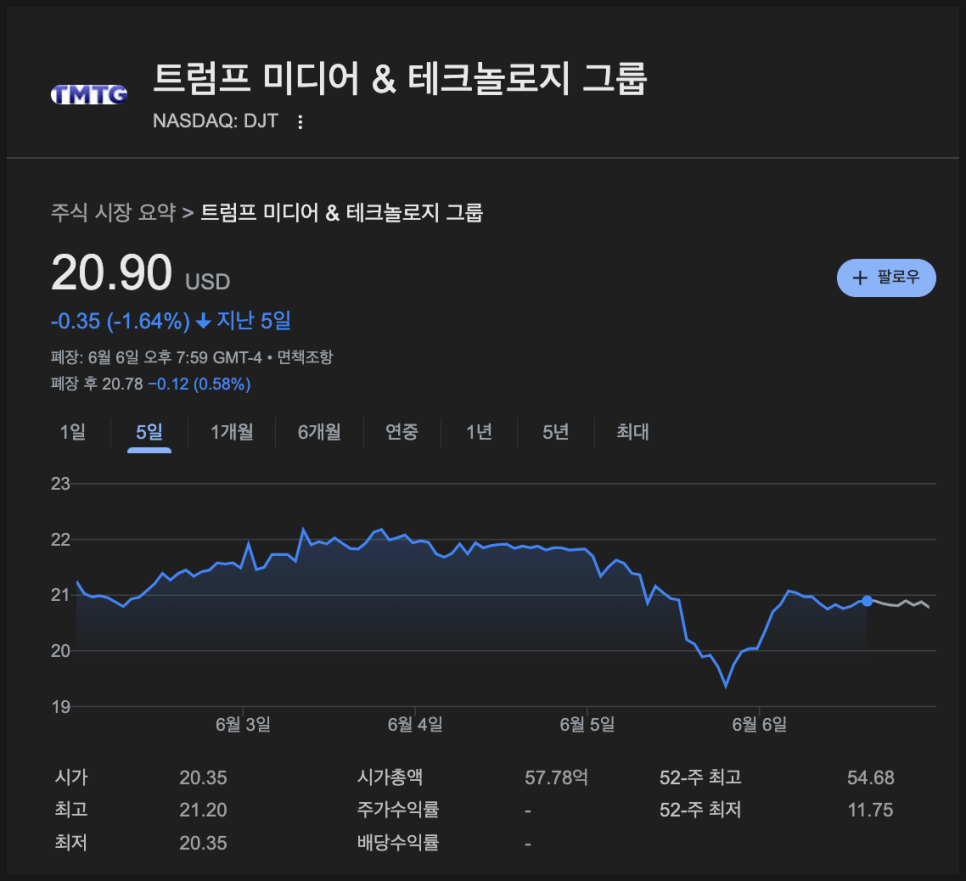The image size is (966, 881).
Task: Open the 주식 시장 요약 breadcrumb link
Action: click(113, 213)
